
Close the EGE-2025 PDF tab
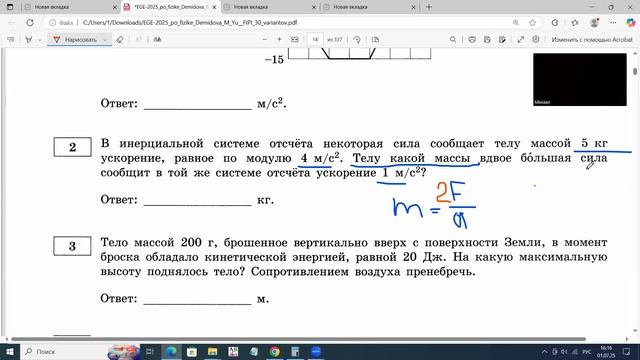(214, 7)
